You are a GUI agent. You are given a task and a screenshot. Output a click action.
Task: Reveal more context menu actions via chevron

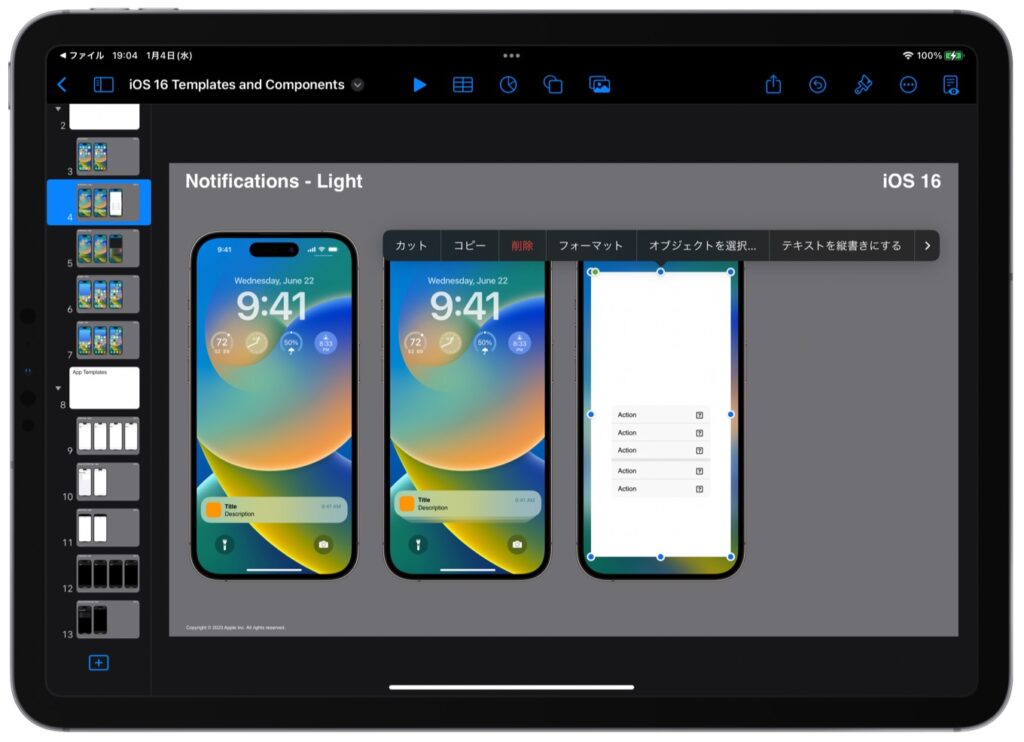pos(928,245)
